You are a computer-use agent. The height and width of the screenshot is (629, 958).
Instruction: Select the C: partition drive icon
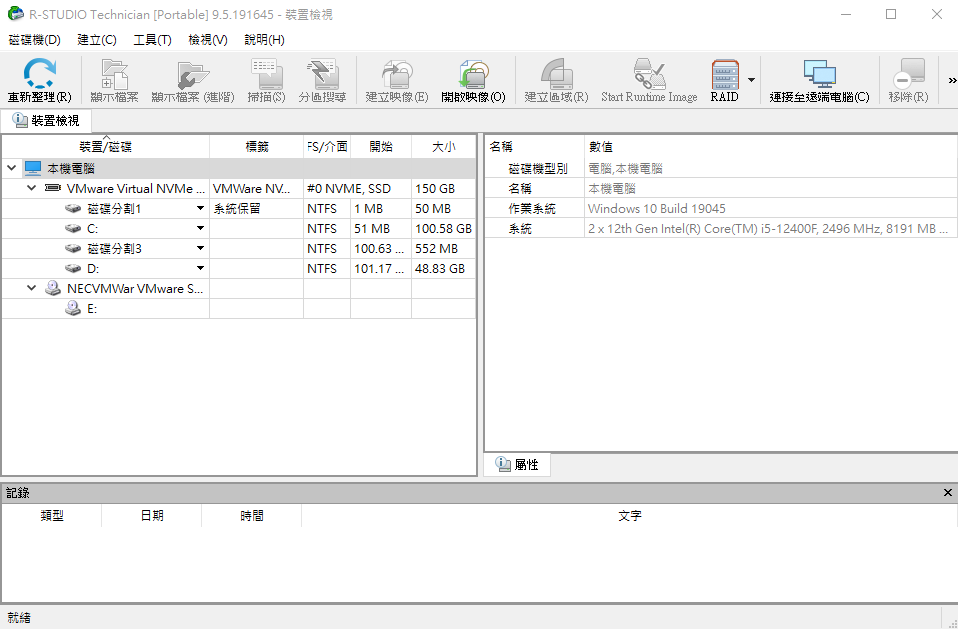tap(73, 228)
